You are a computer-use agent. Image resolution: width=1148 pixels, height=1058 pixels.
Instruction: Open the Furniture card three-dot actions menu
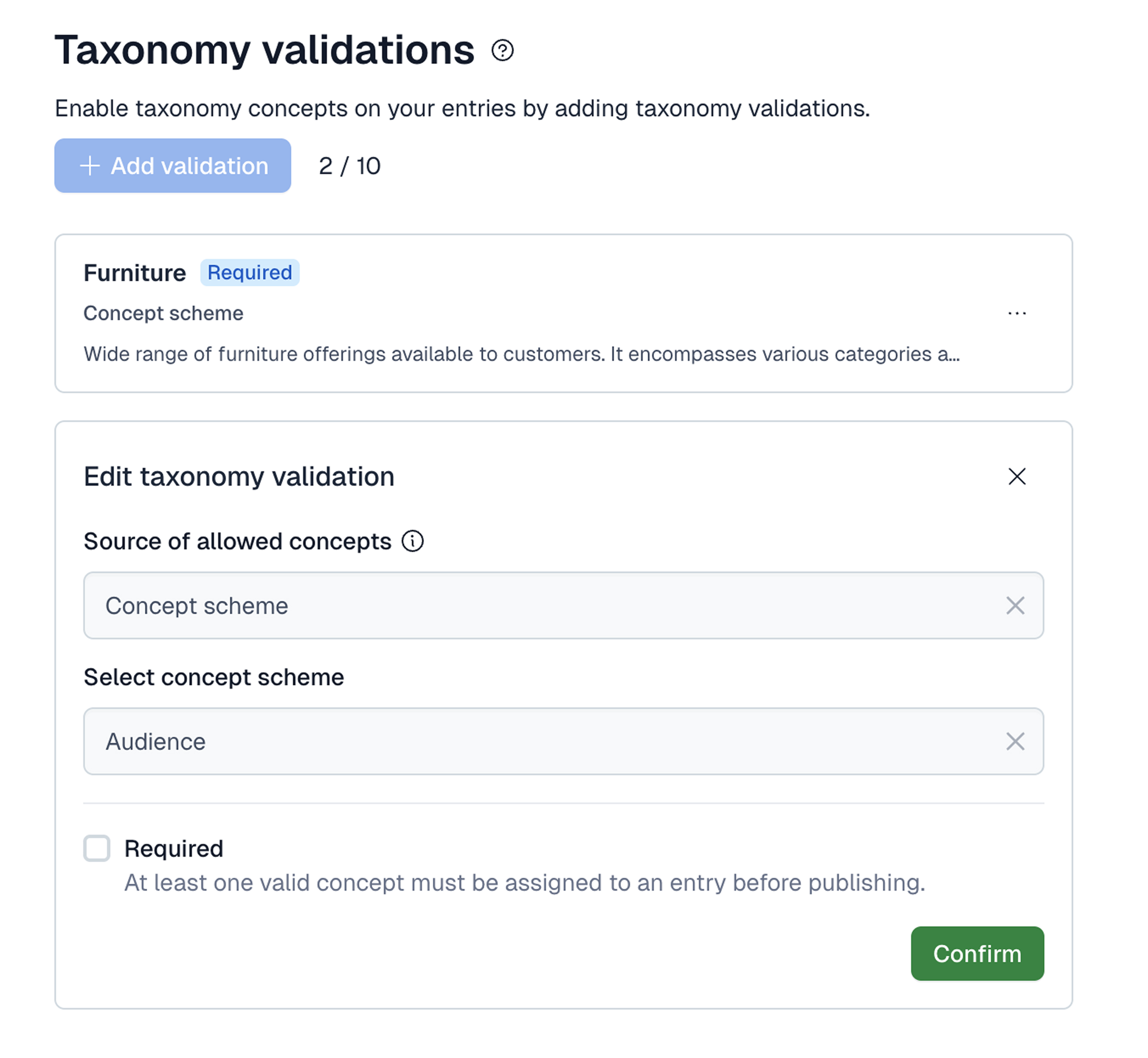click(x=1016, y=313)
